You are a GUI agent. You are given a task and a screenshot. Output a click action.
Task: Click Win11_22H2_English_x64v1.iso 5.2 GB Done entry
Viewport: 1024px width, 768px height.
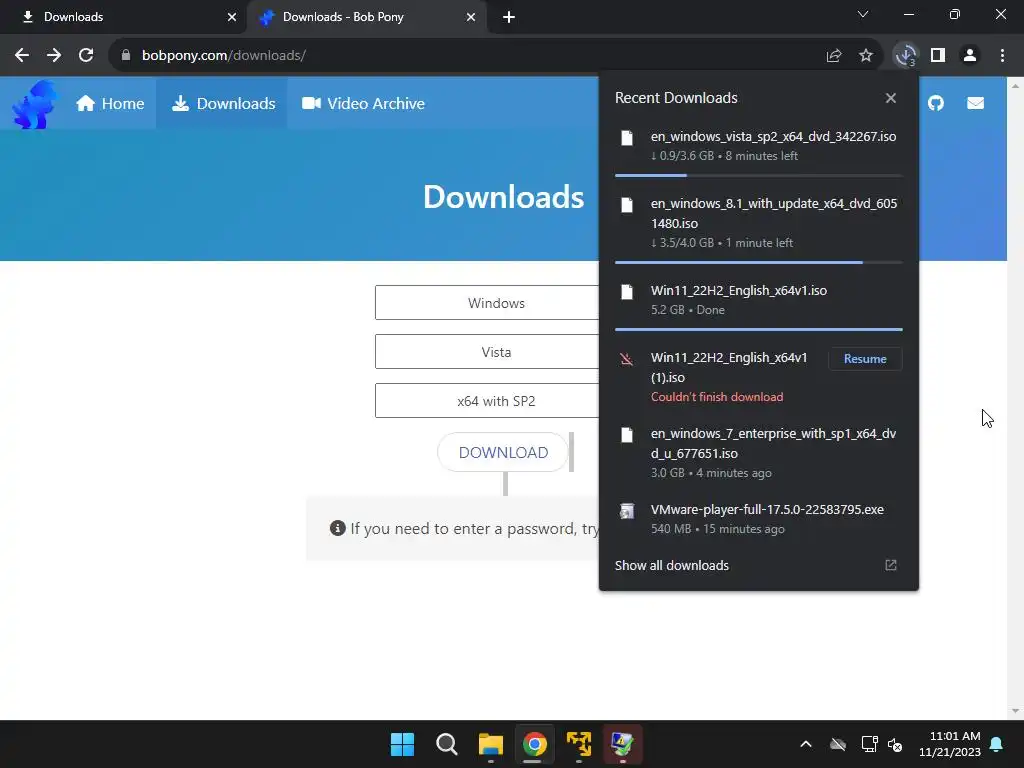click(758, 299)
